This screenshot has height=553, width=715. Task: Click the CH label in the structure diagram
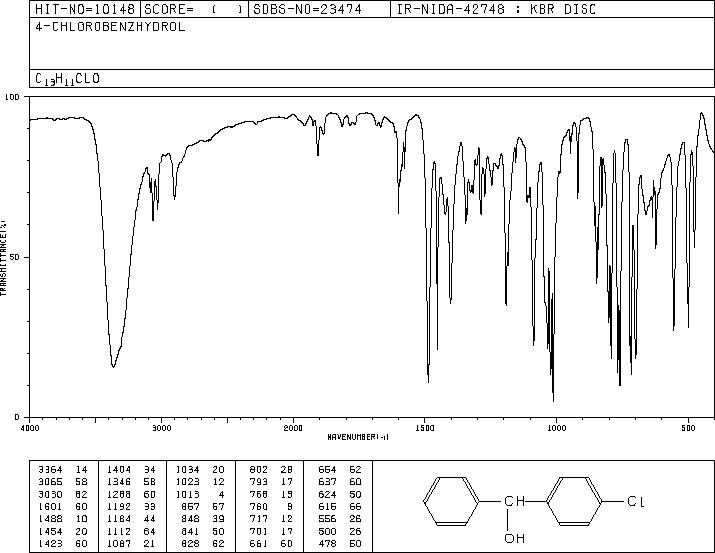coord(515,501)
